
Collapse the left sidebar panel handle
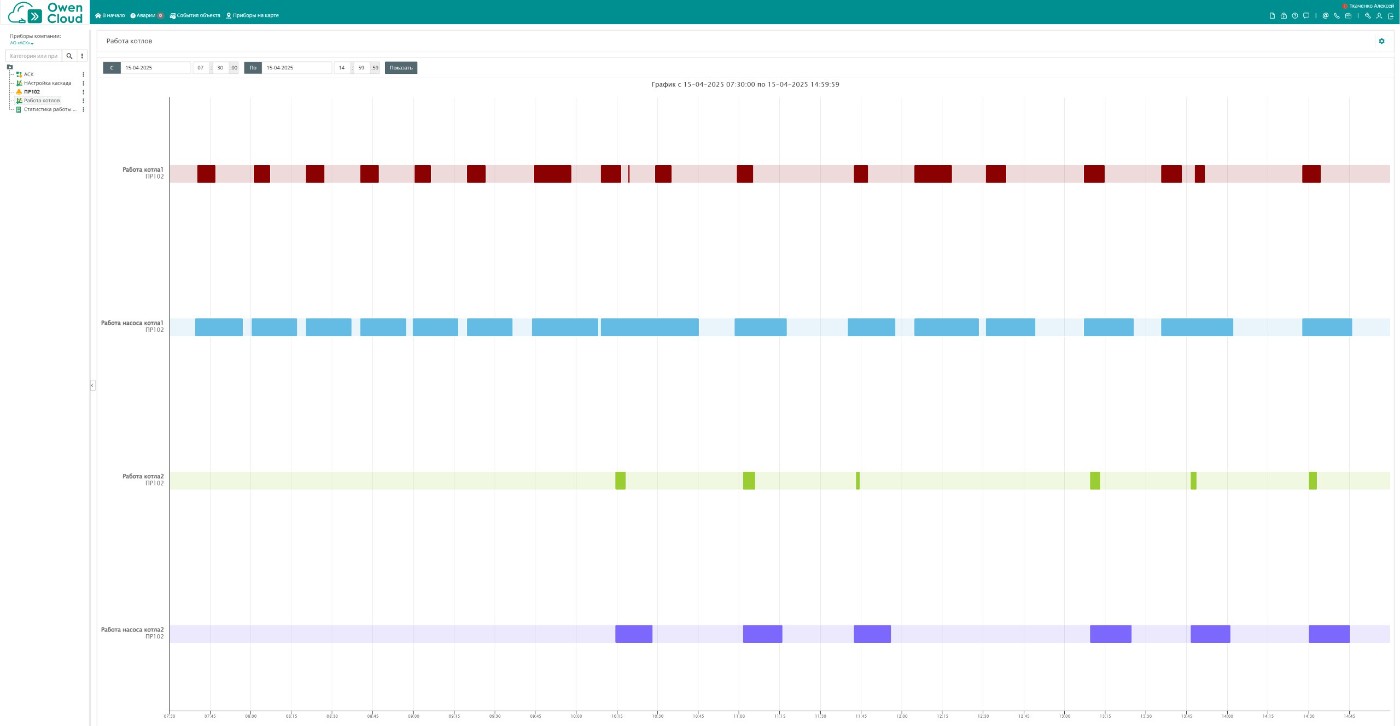click(92, 385)
